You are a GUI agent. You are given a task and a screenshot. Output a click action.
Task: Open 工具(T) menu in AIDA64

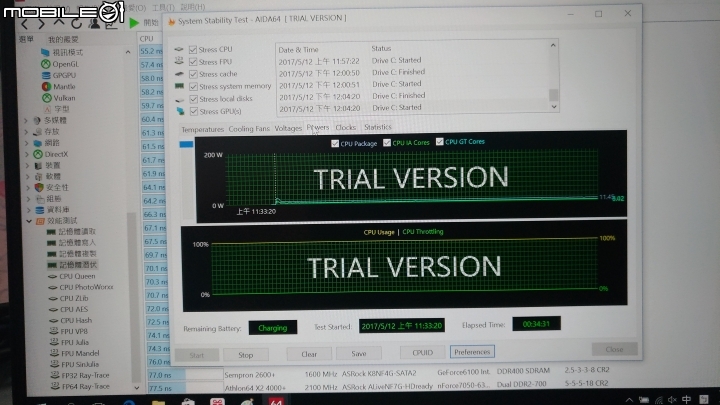click(x=163, y=7)
